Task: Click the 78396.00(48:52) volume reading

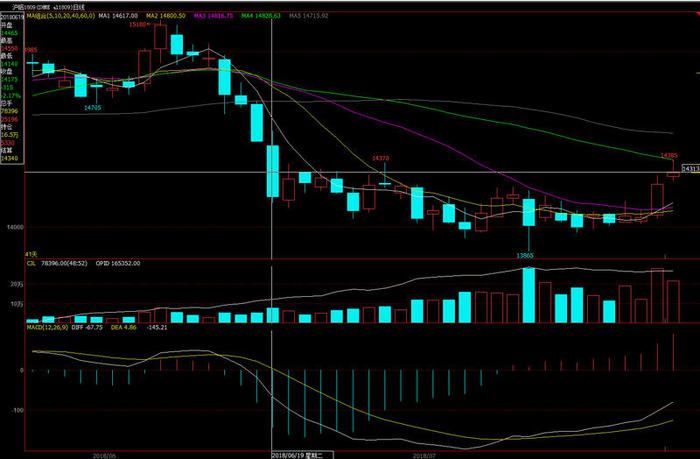Action: [x=64, y=263]
